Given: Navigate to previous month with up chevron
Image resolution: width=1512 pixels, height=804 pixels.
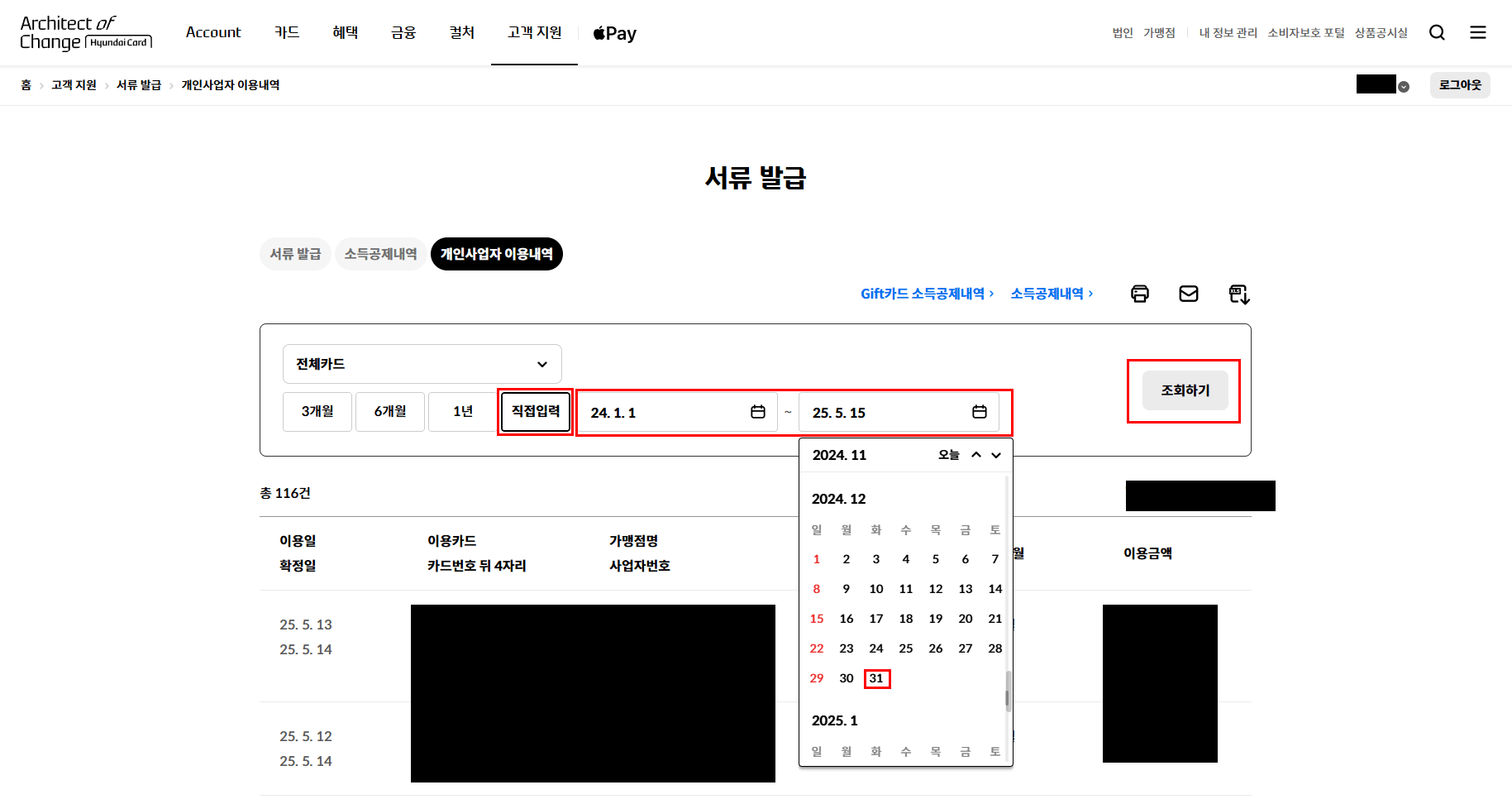Looking at the screenshot, I should pyautogui.click(x=976, y=454).
